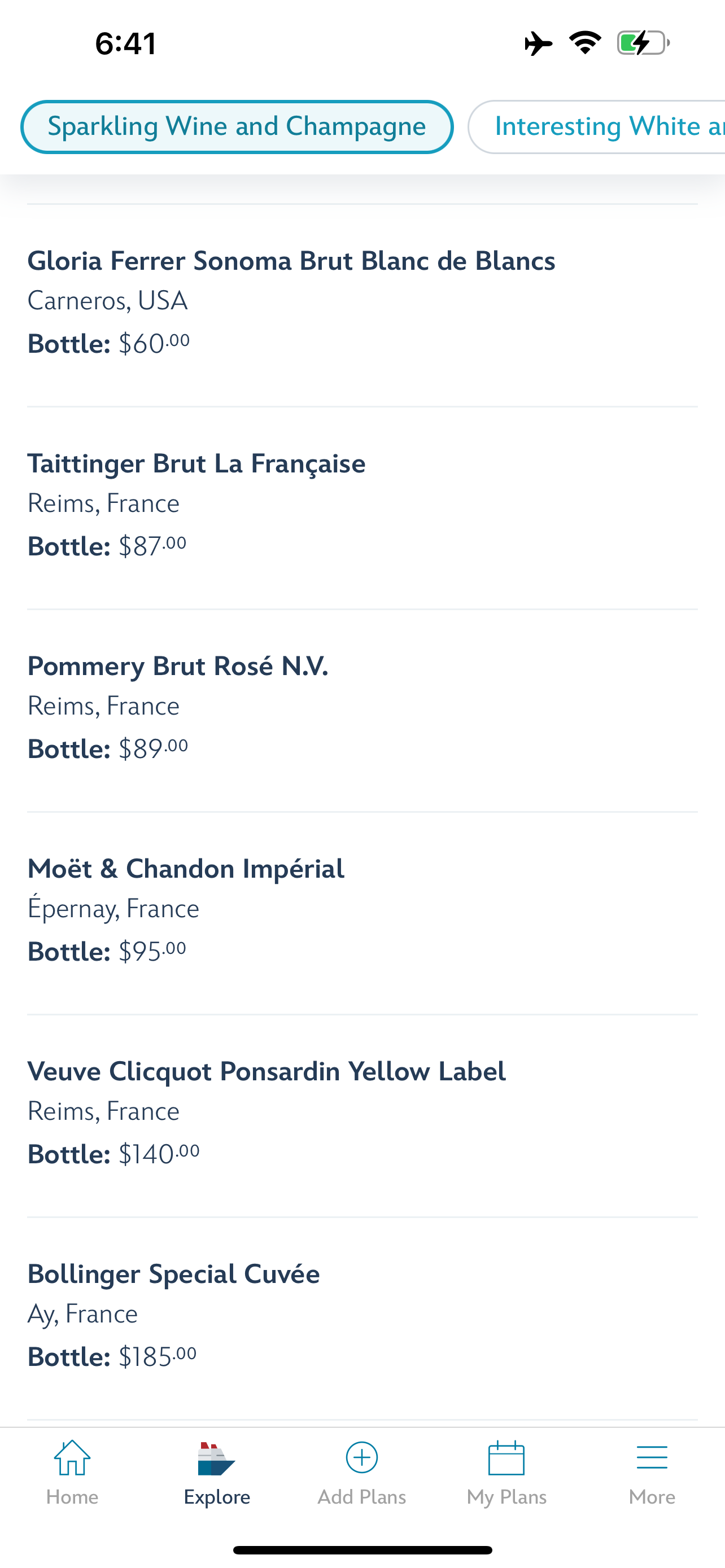
Task: Tap the Add Plans plus icon
Action: click(361, 1457)
